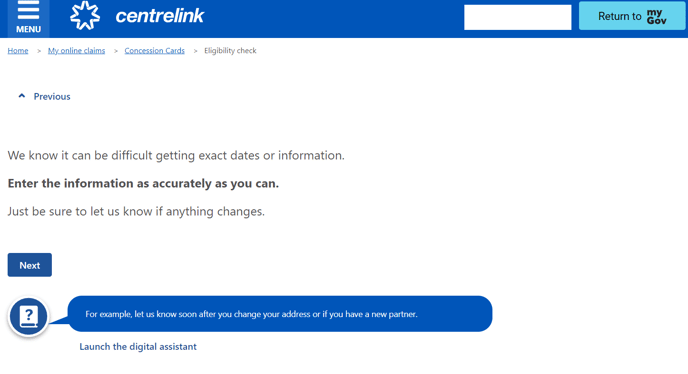Open the My online claims breadcrumb
The width and height of the screenshot is (688, 374).
[76, 51]
